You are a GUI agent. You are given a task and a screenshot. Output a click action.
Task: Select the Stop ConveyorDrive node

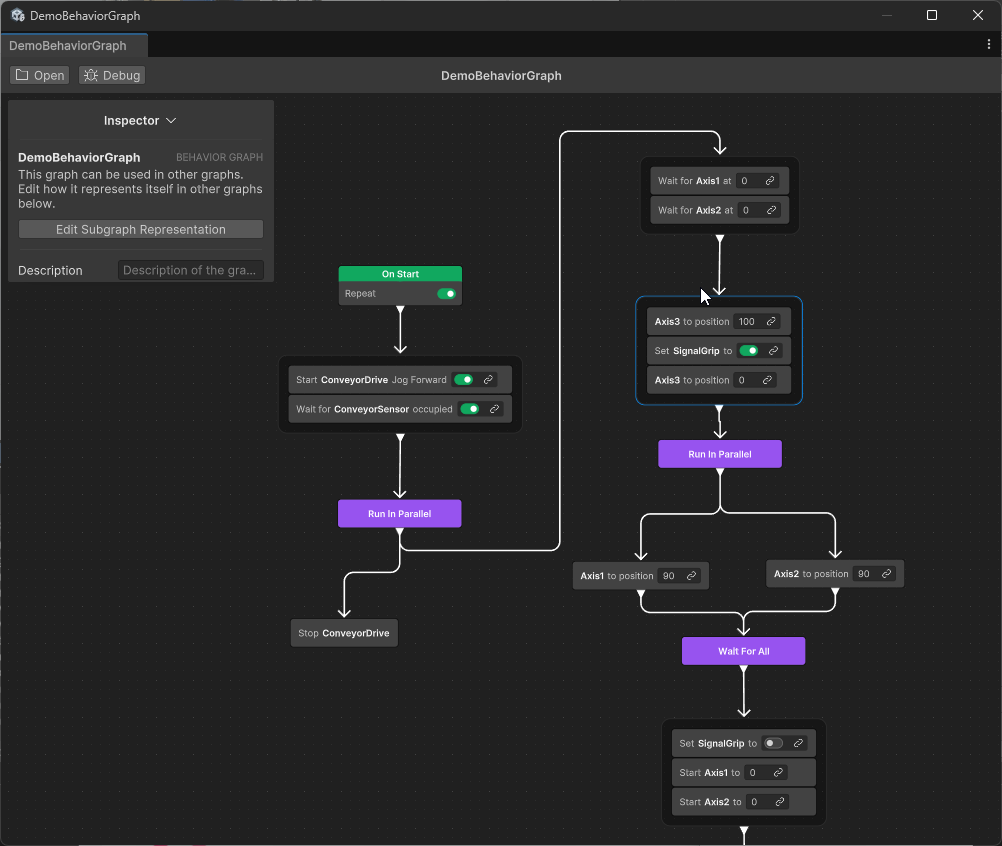(344, 633)
